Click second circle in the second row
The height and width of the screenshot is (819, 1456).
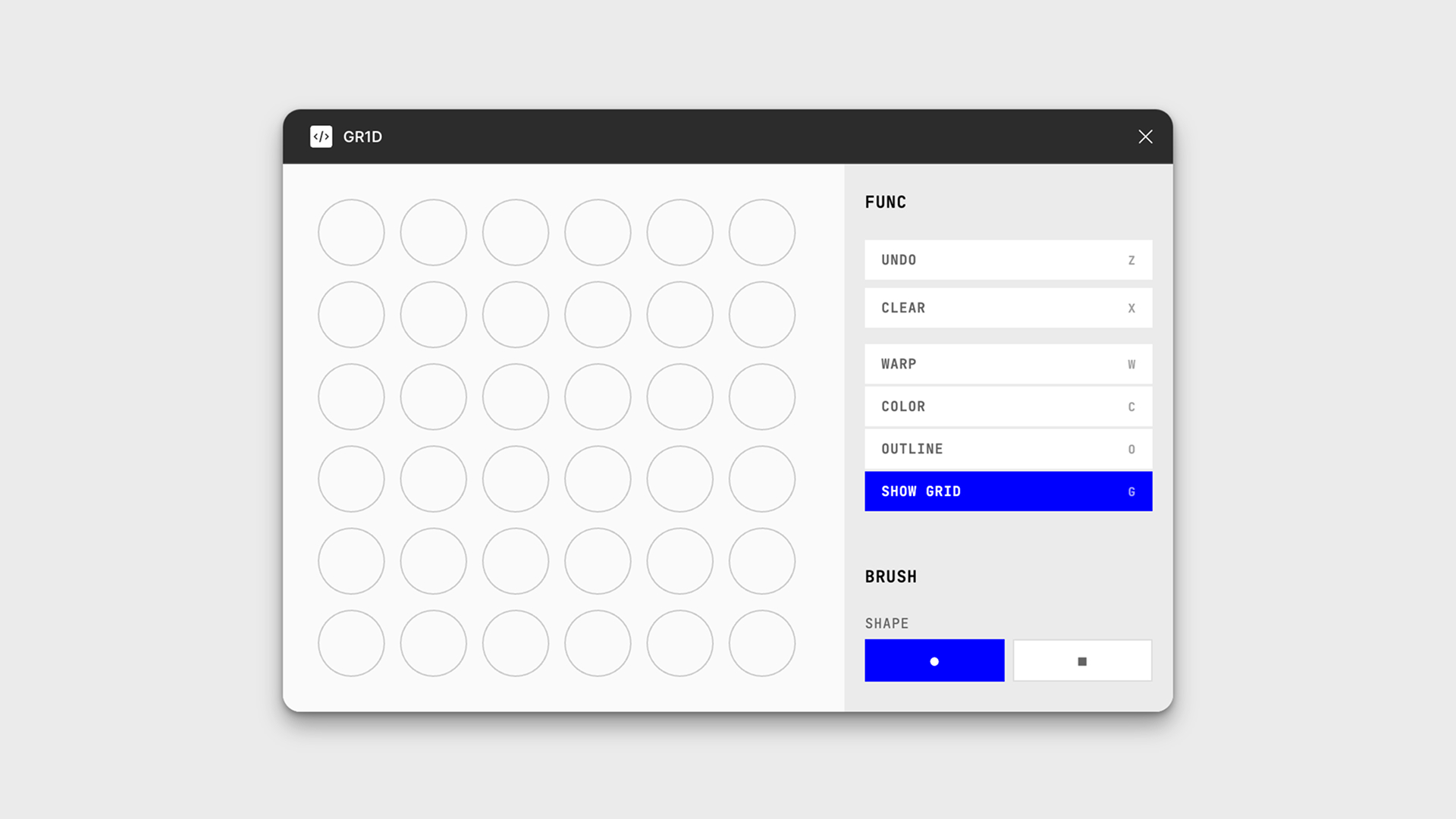[433, 315]
